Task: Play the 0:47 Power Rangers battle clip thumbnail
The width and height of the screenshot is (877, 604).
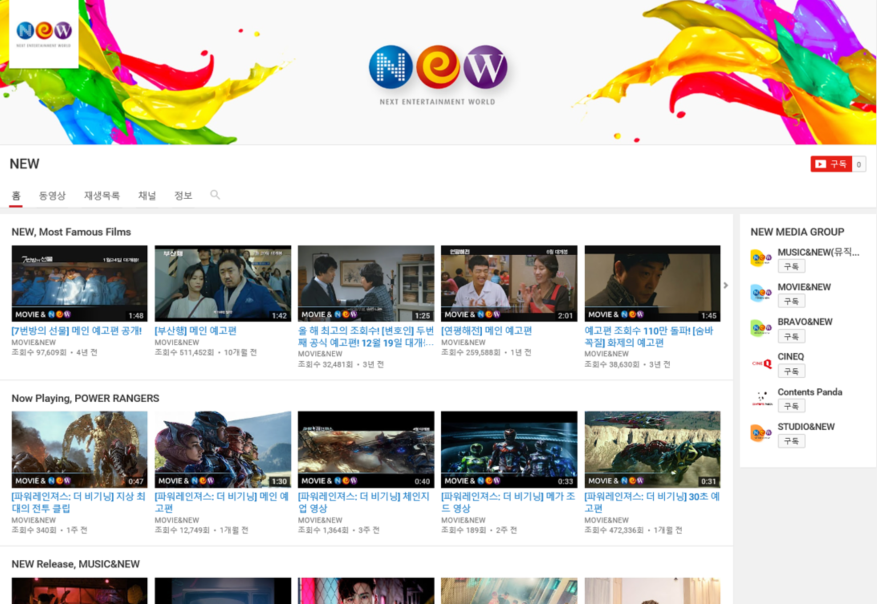Action: 79,449
